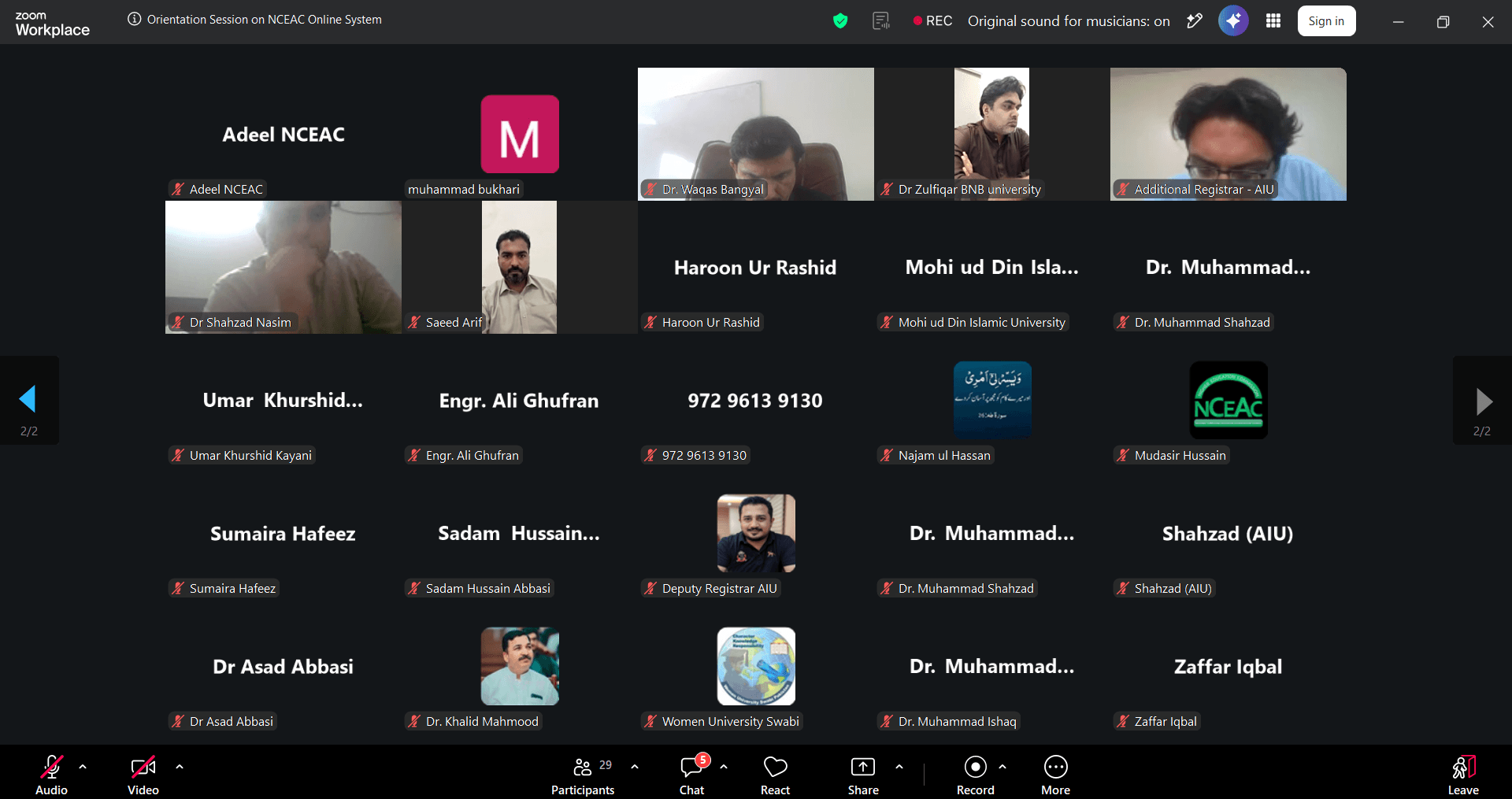This screenshot has width=1512, height=799.
Task: Expand the video options arrow
Action: click(180, 766)
